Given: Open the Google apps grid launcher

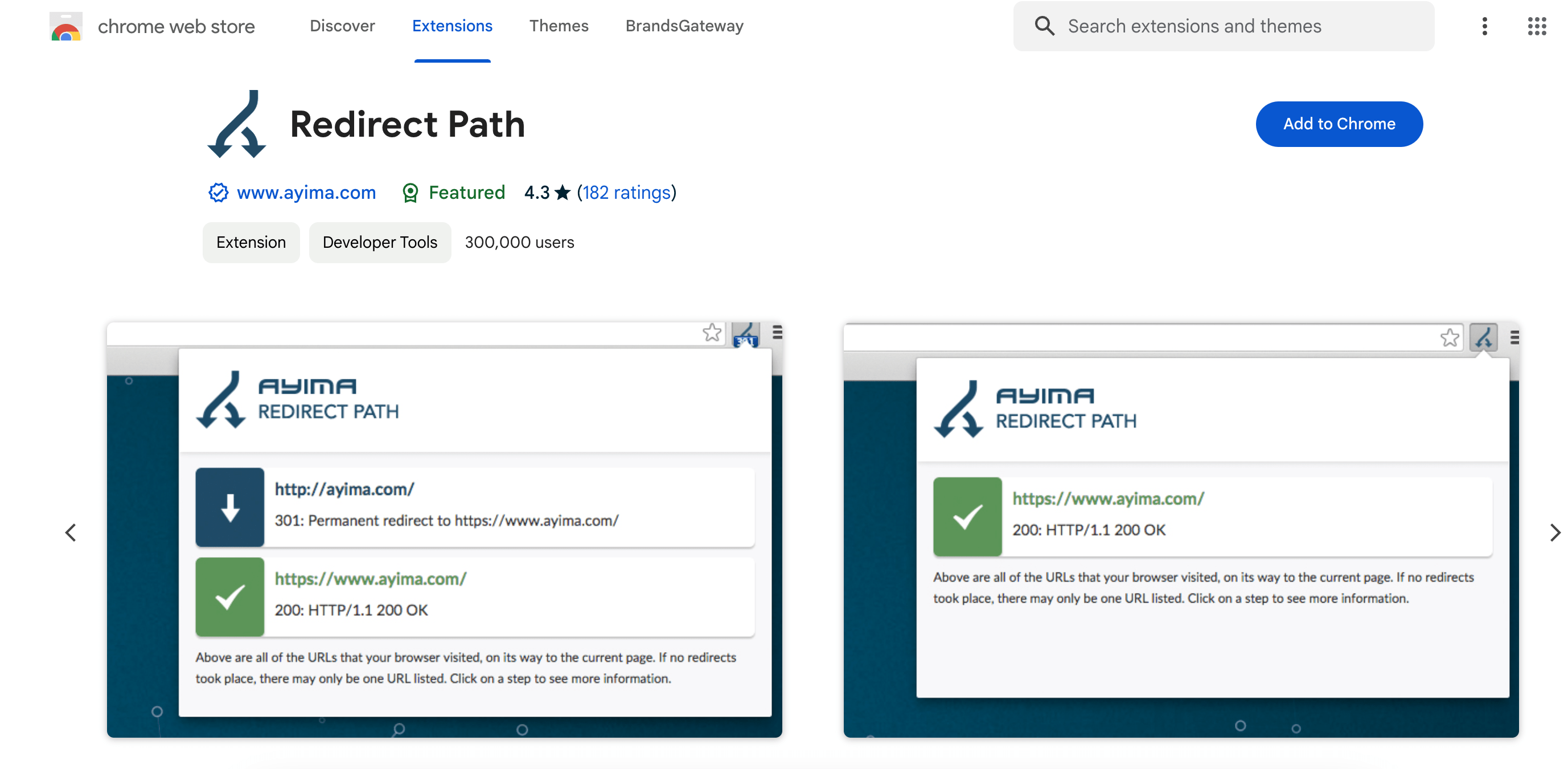Looking at the screenshot, I should (x=1536, y=26).
